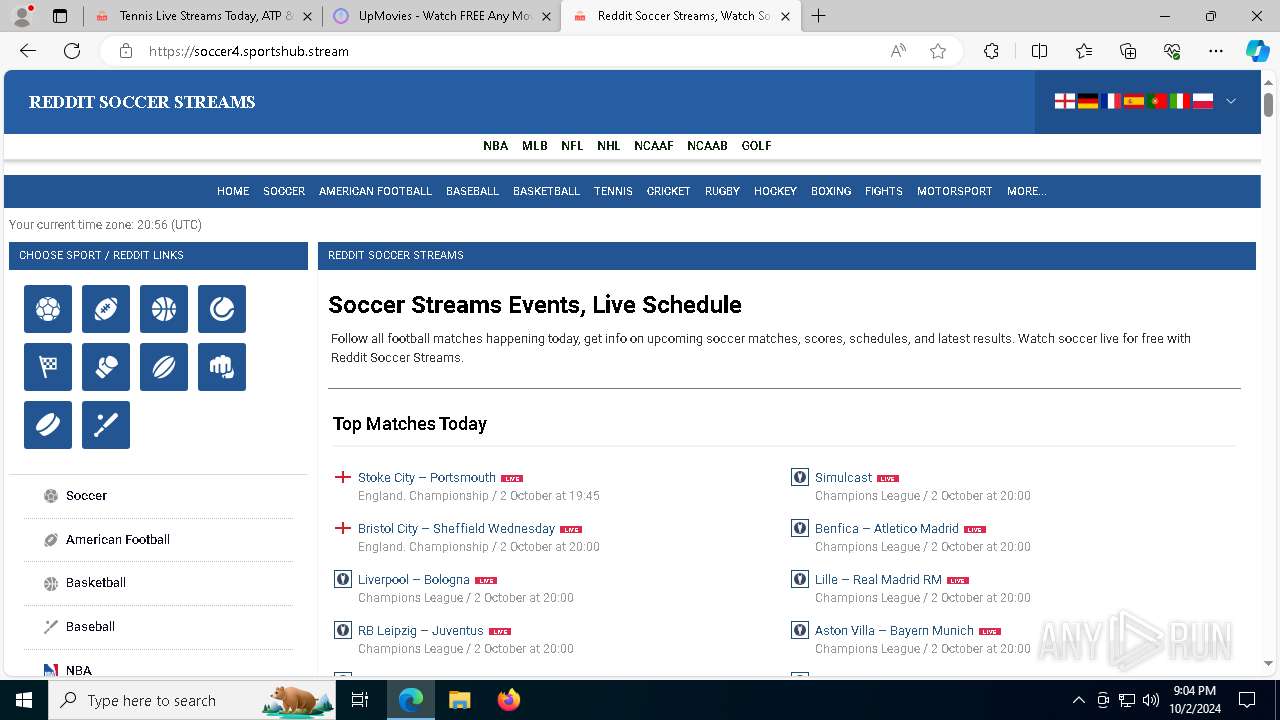Select the fist fights sport icon
Image resolution: width=1280 pixels, height=720 pixels.
point(222,367)
